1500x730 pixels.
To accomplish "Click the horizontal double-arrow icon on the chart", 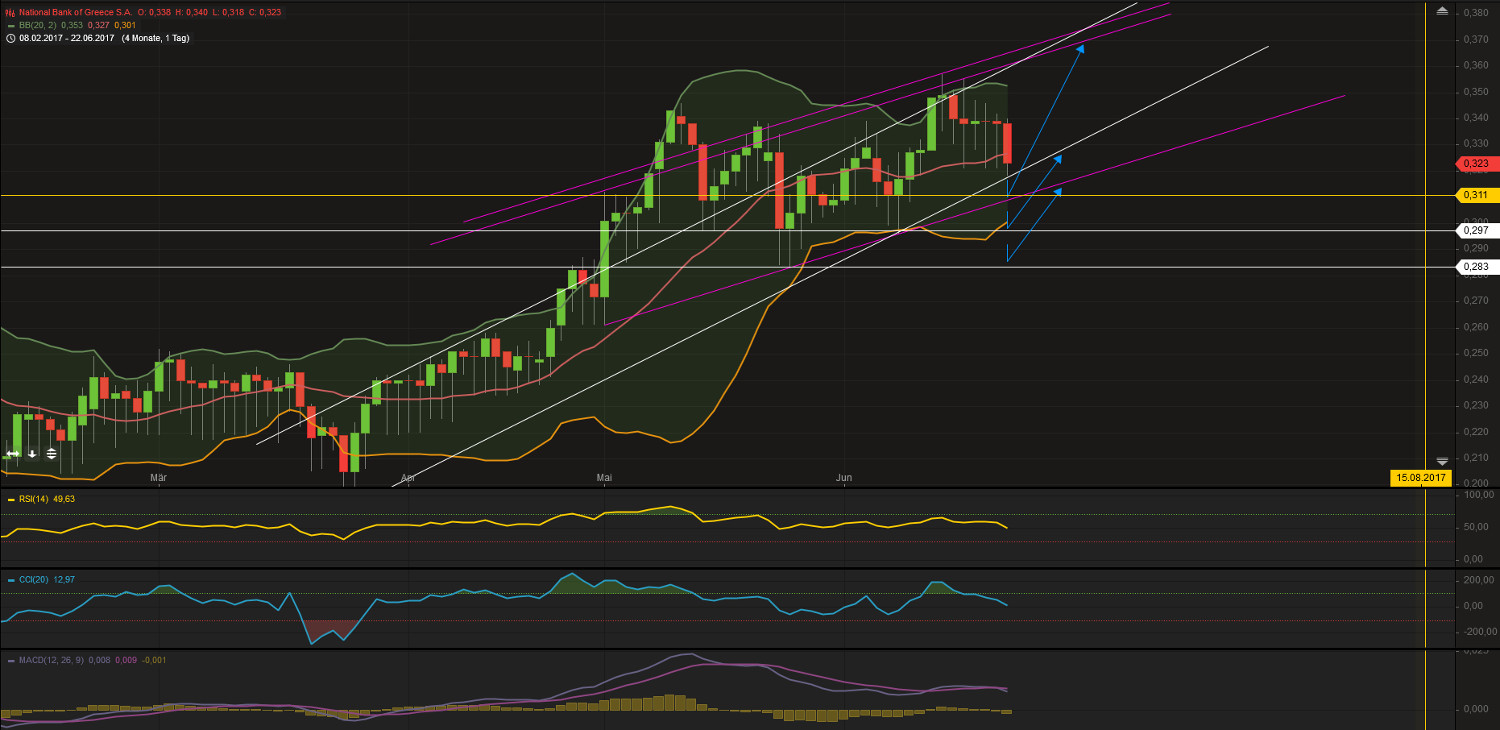I will coord(13,454).
